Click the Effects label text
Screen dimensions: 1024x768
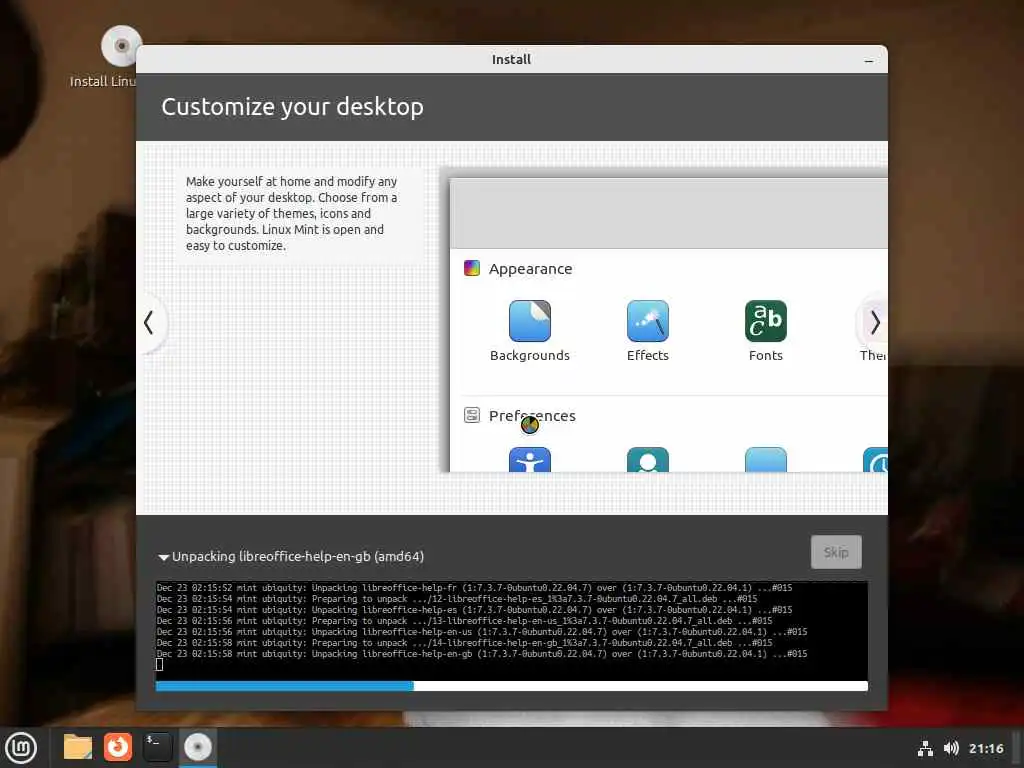[647, 355]
